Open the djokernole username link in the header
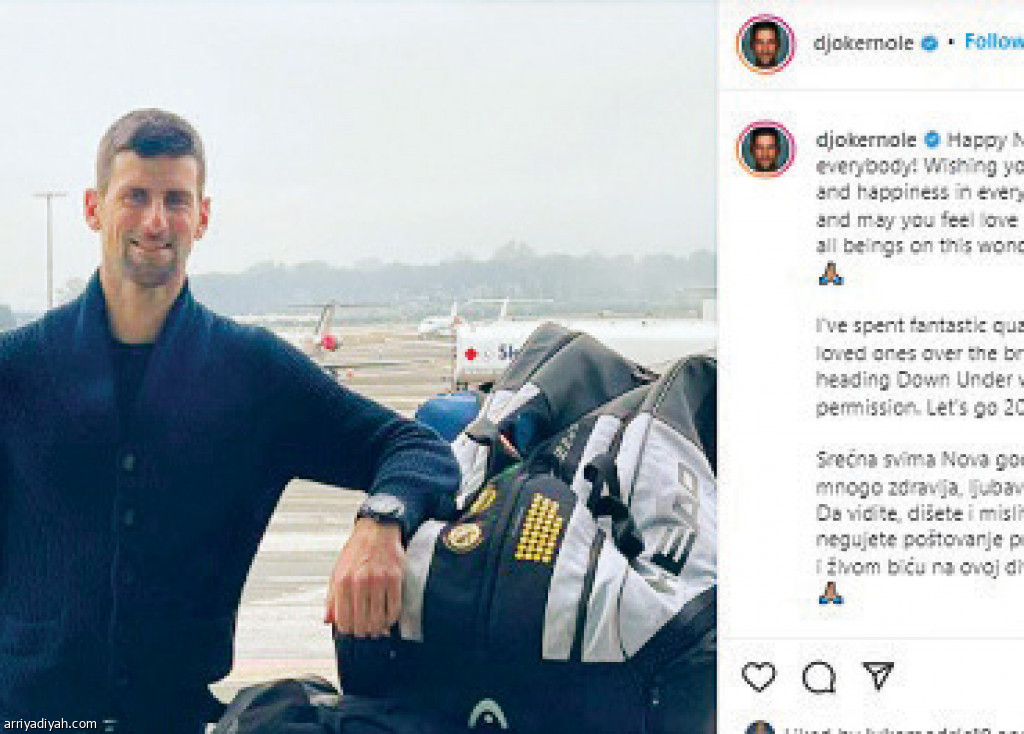 pos(865,43)
